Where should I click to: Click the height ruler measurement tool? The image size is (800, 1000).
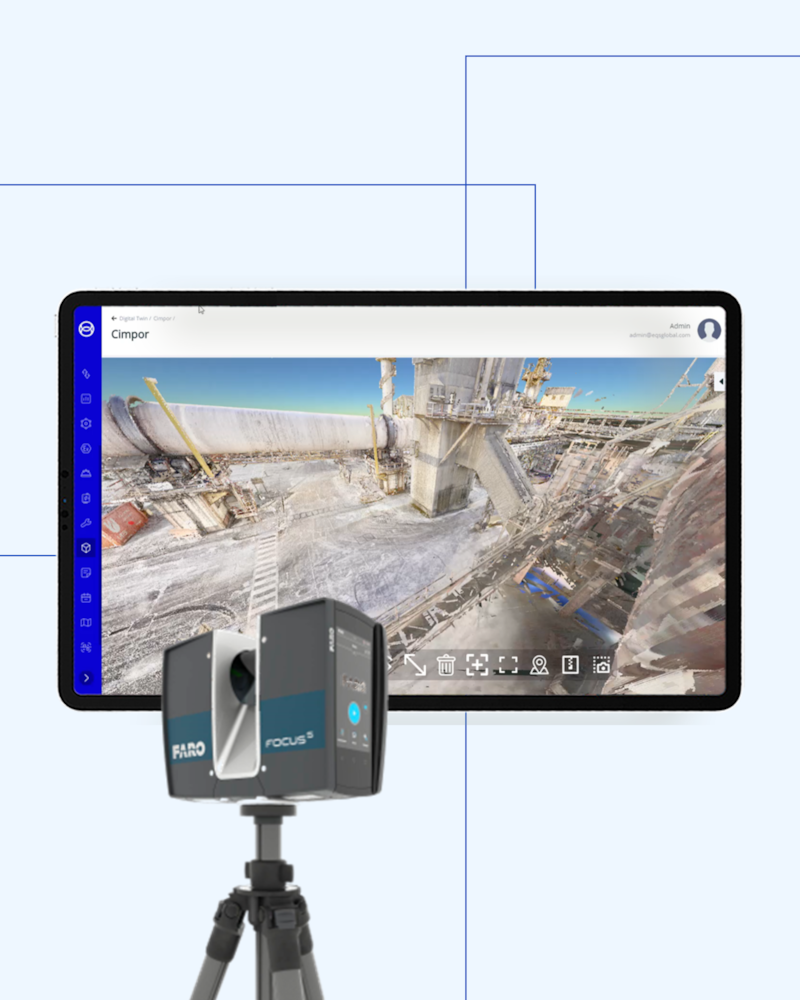[570, 665]
